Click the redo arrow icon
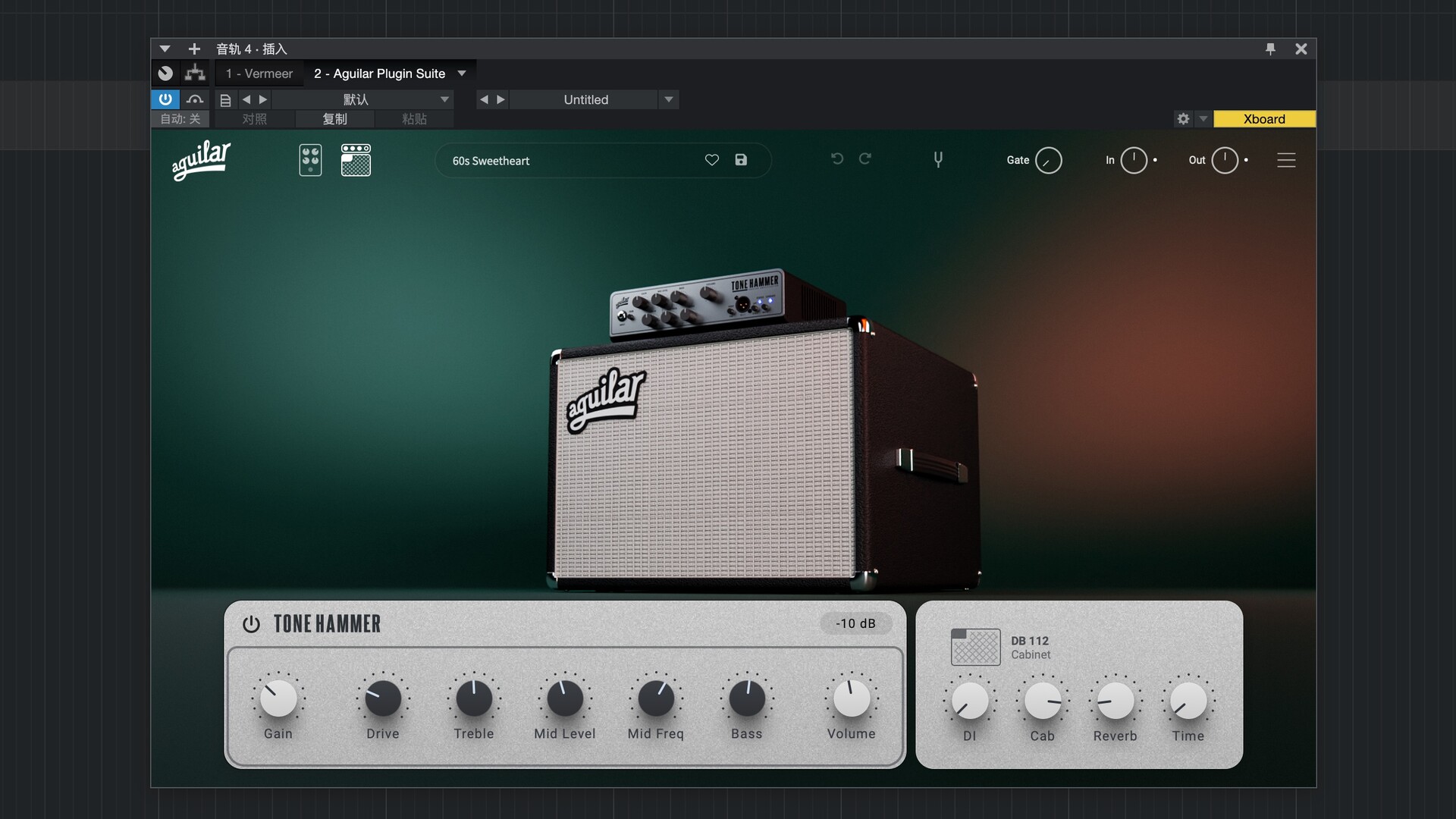 tap(865, 158)
